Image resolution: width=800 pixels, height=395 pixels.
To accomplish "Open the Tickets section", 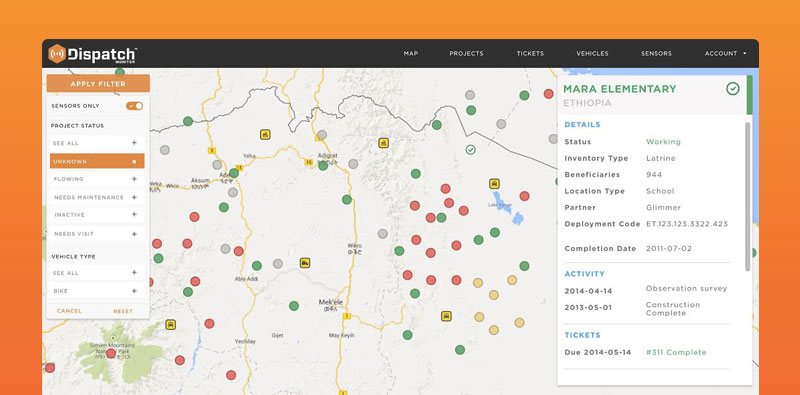I will pos(530,54).
